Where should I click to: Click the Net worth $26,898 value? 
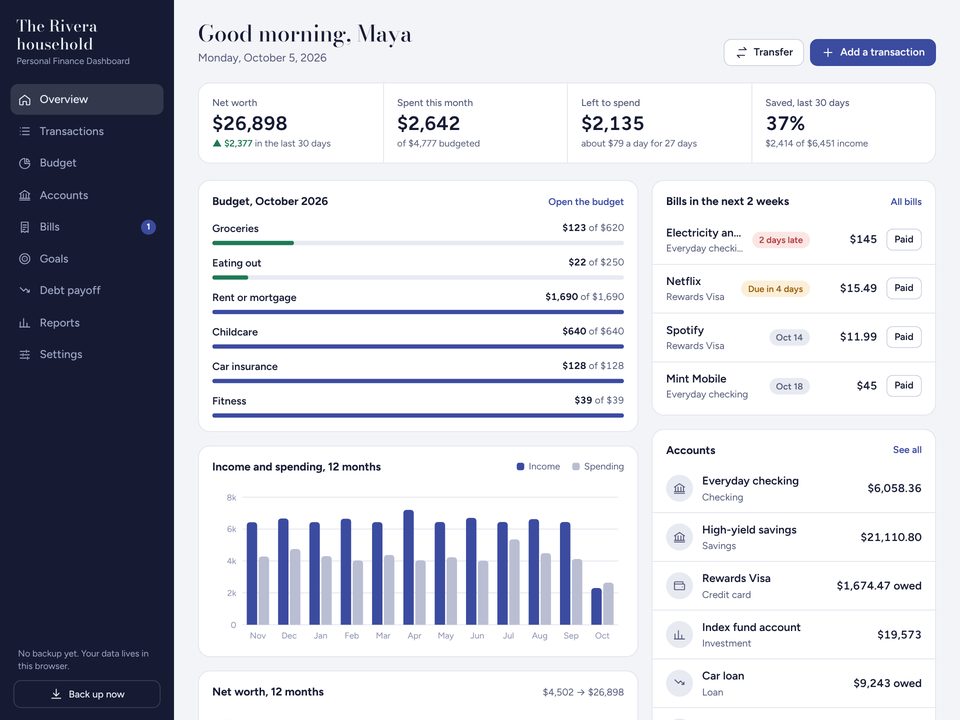[250, 124]
